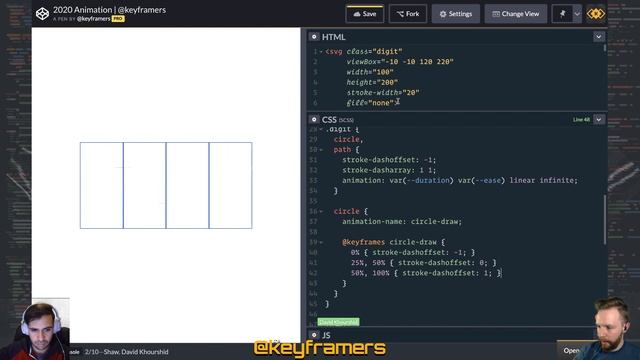Image resolution: width=640 pixels, height=360 pixels.
Task: Click the Line 48 error indicator
Action: coord(581,120)
